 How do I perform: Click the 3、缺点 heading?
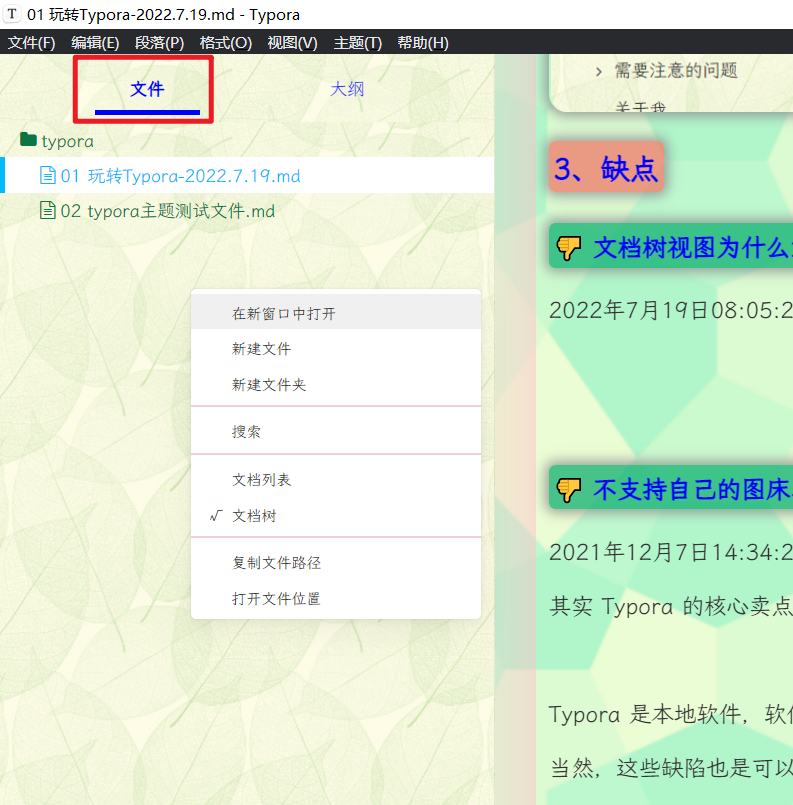click(606, 168)
